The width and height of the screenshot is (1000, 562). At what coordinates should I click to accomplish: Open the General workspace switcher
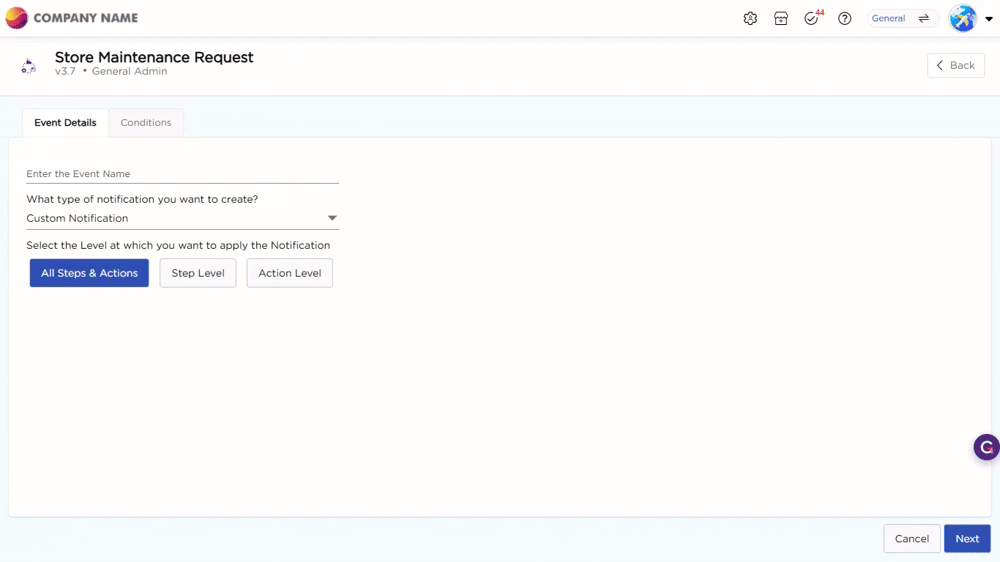pyautogui.click(x=888, y=19)
